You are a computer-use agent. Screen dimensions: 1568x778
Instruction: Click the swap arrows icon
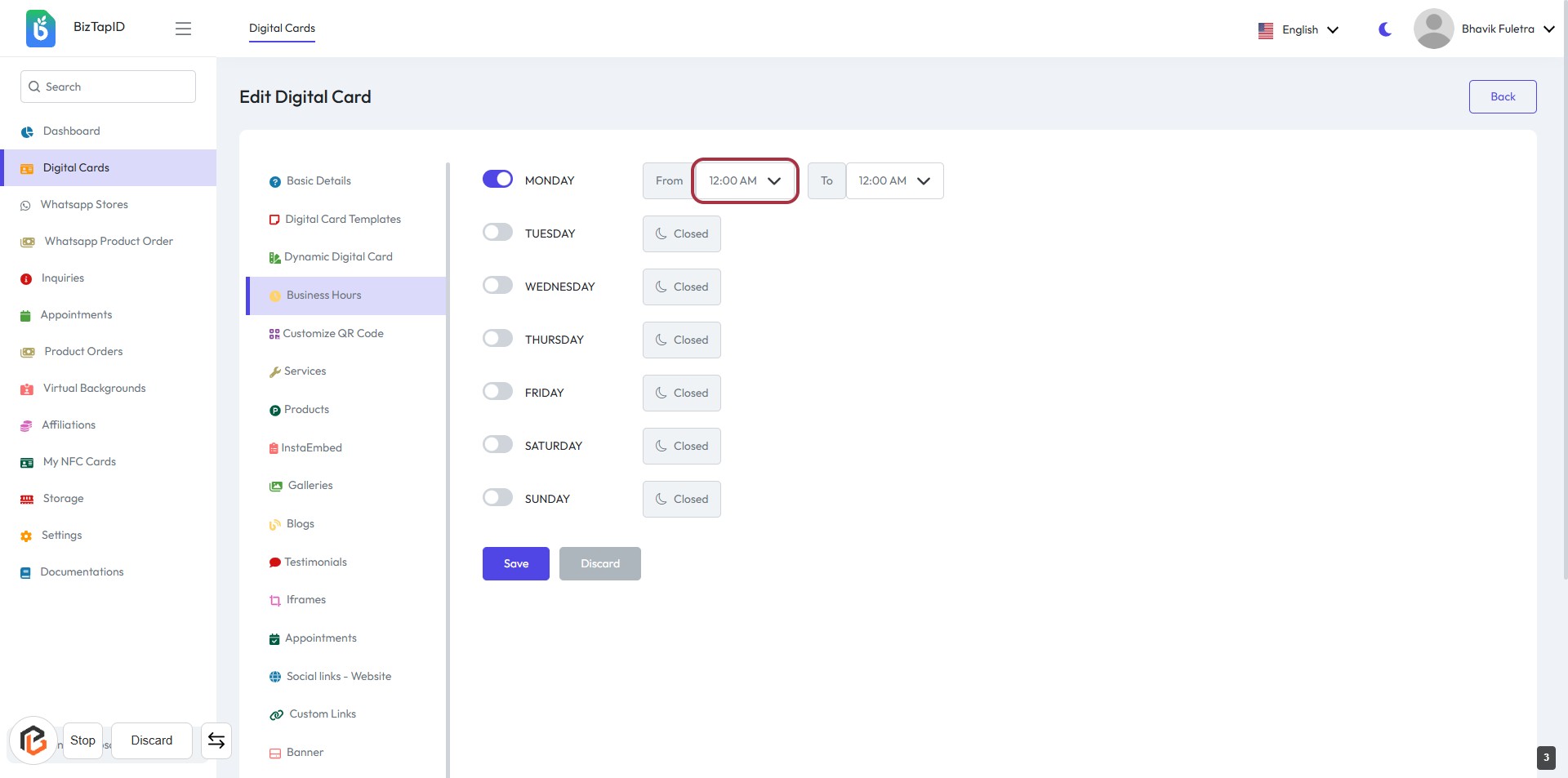tap(216, 740)
